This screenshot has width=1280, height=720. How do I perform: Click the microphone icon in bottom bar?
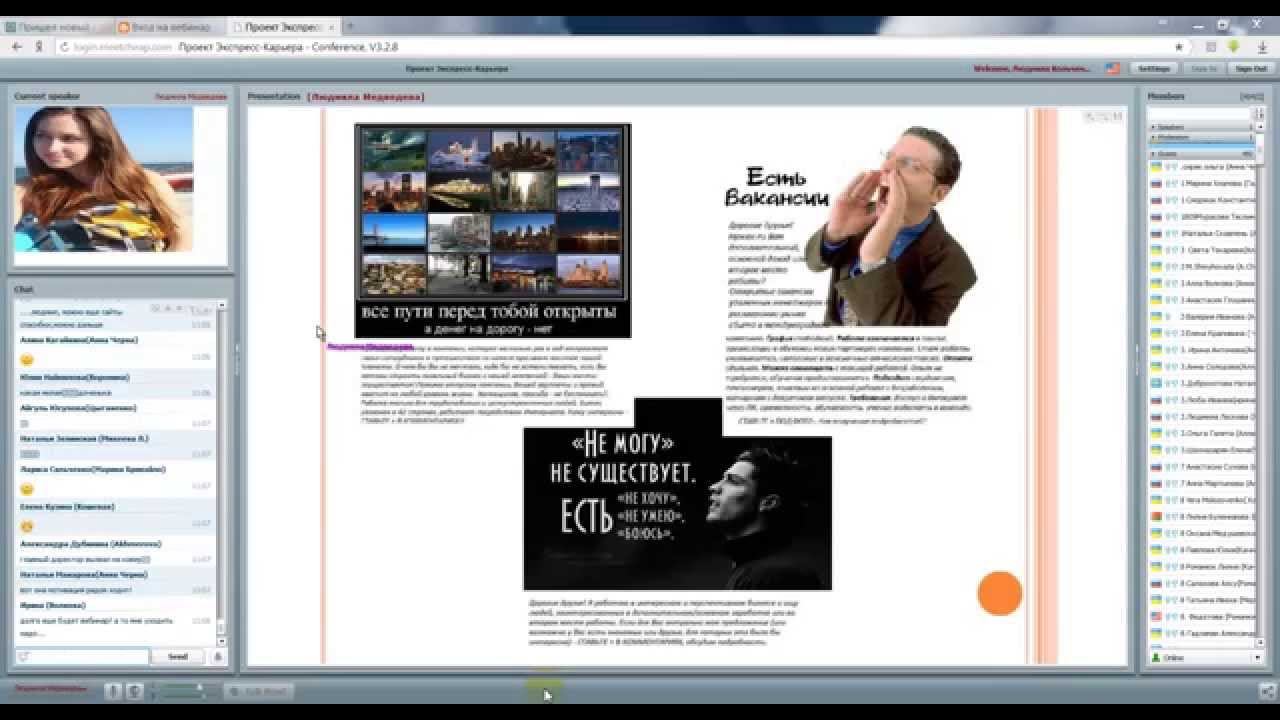(x=113, y=691)
